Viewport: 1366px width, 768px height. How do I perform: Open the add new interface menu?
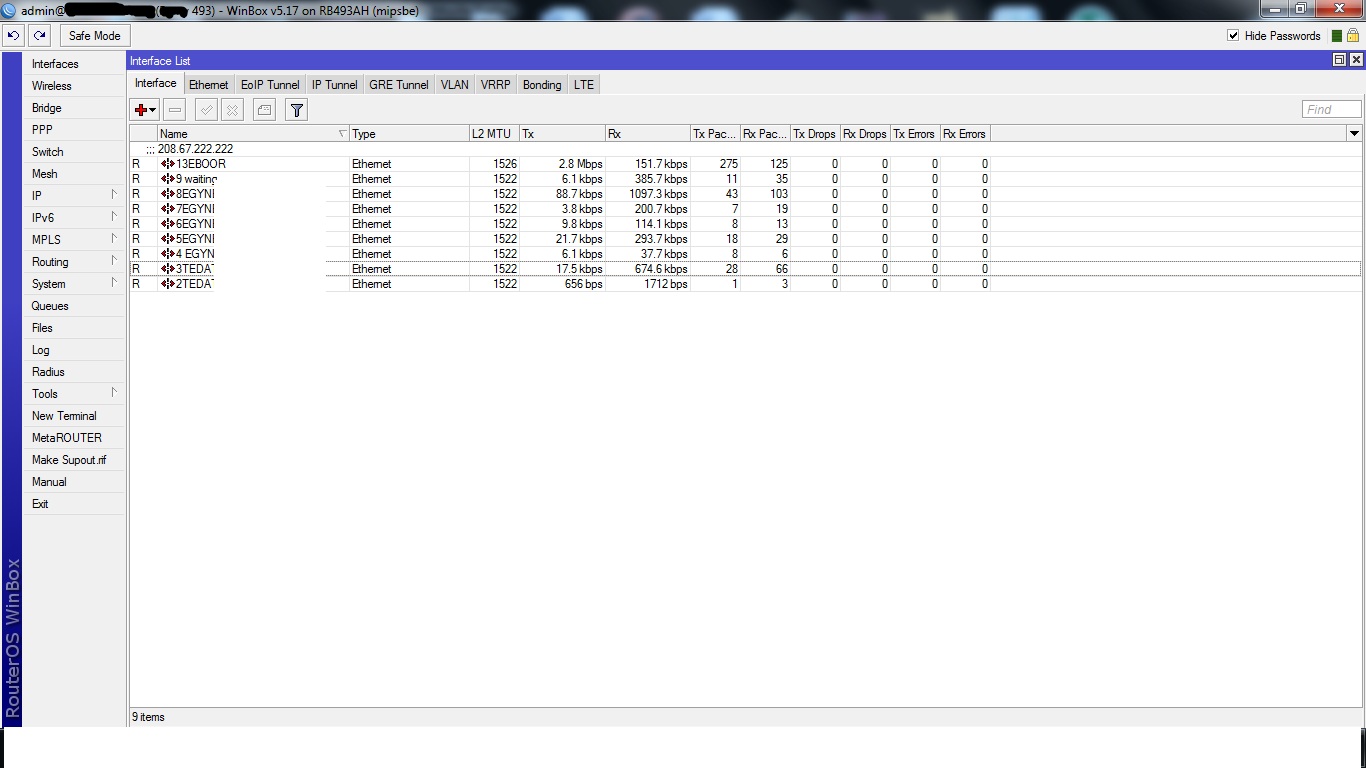142,109
